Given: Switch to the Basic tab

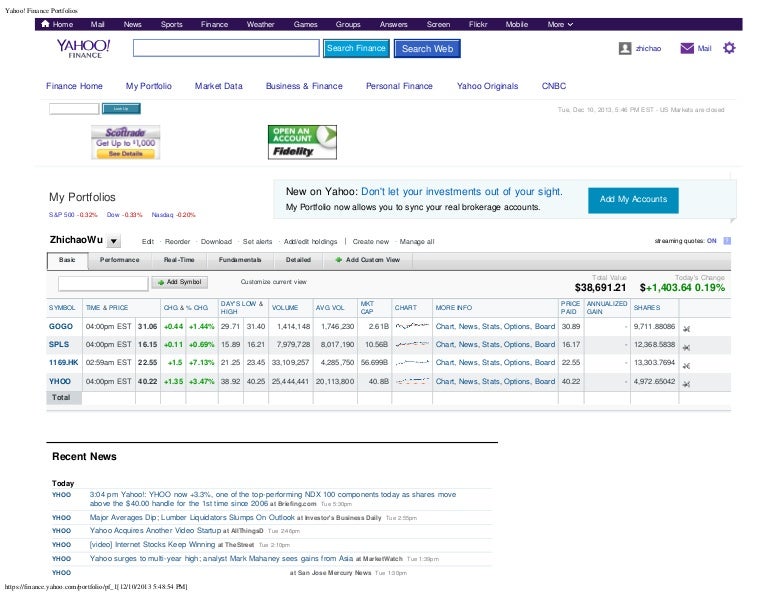Looking at the screenshot, I should point(67,260).
